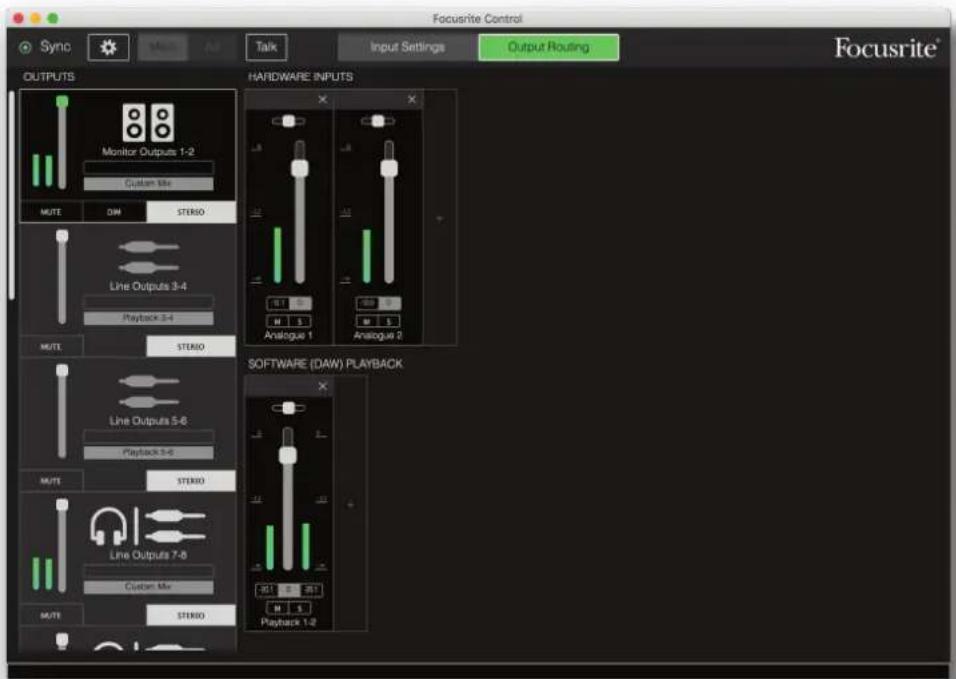
Task: Select the Line Outputs 7-8 headphone icon
Action: pos(109,526)
